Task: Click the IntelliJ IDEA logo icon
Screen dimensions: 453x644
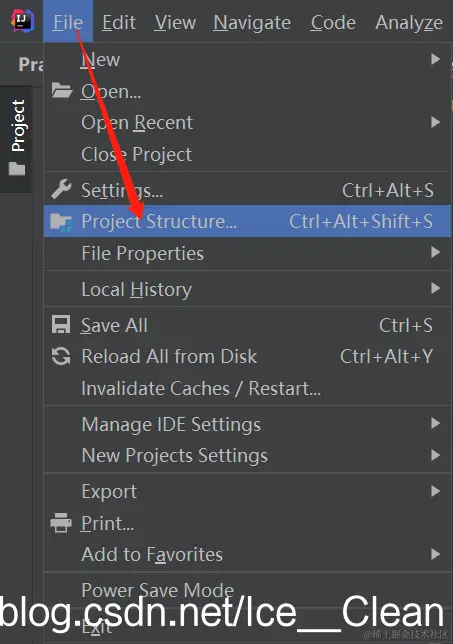Action: point(22,21)
